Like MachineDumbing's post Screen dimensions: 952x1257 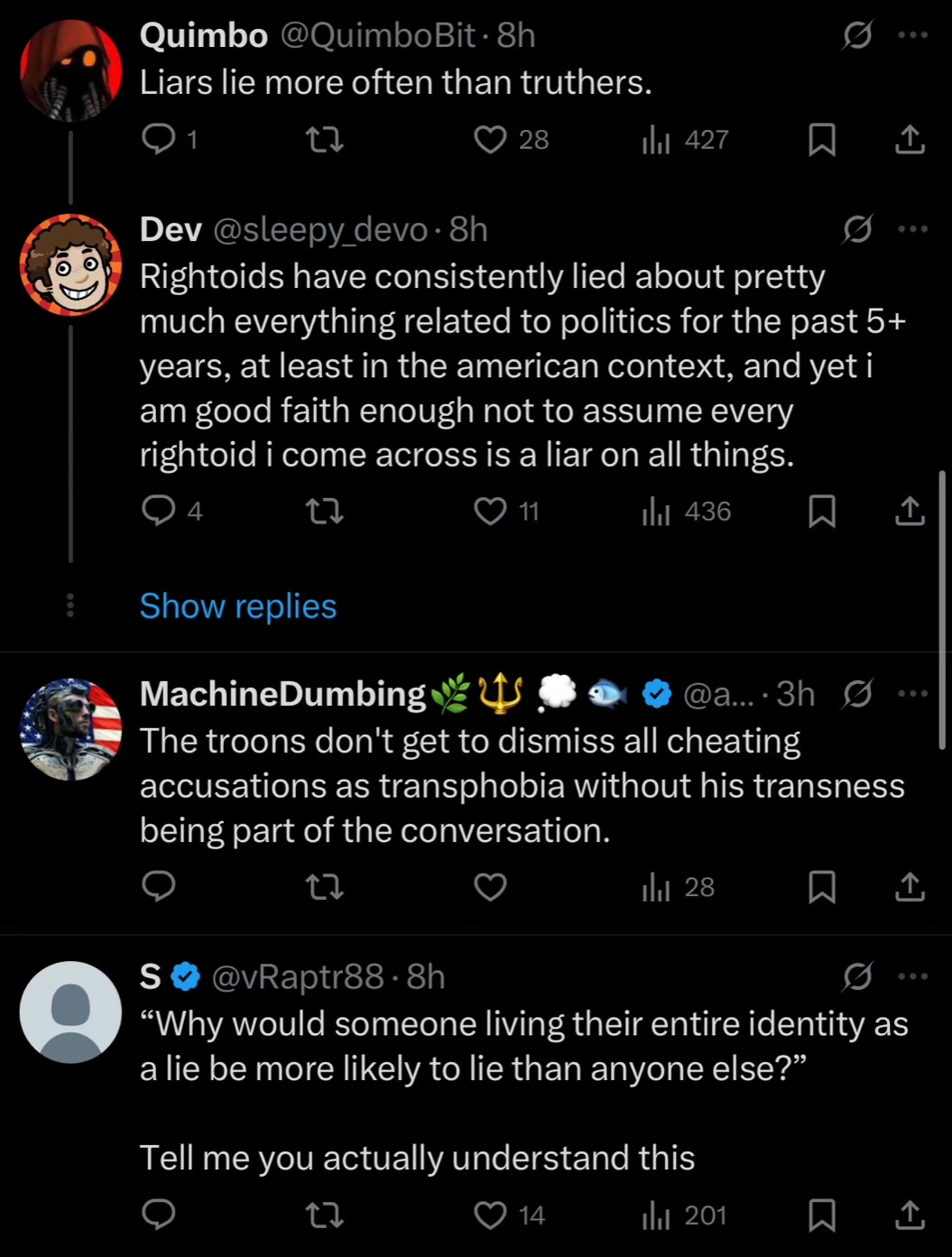[x=491, y=887]
